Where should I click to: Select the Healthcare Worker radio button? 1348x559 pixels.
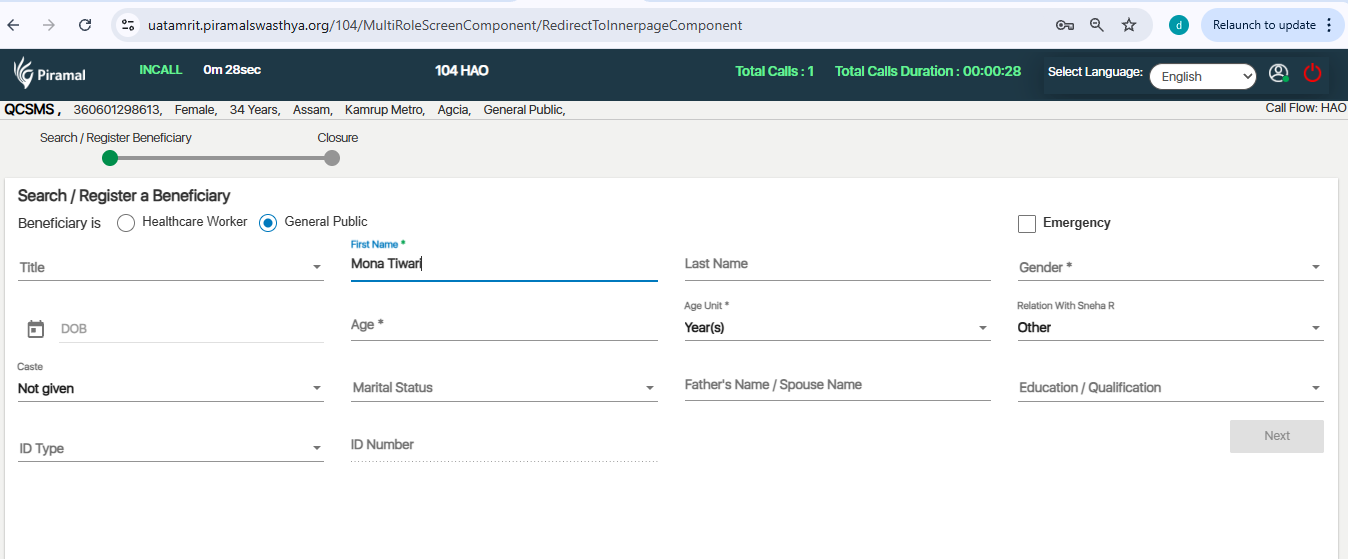tap(126, 223)
